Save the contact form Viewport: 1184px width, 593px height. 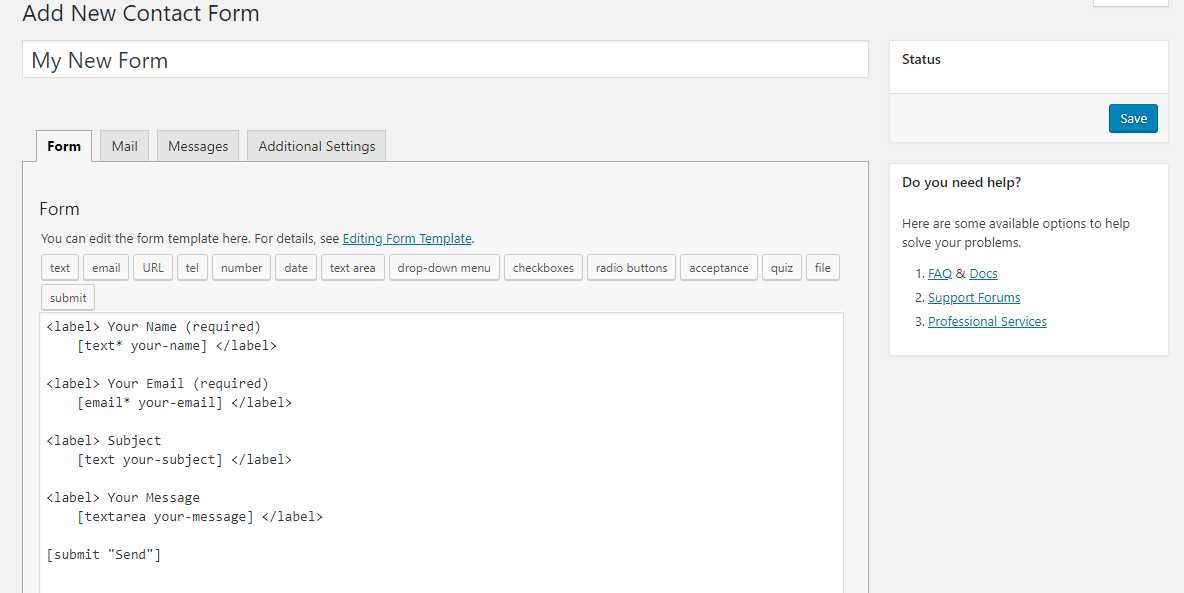1133,117
